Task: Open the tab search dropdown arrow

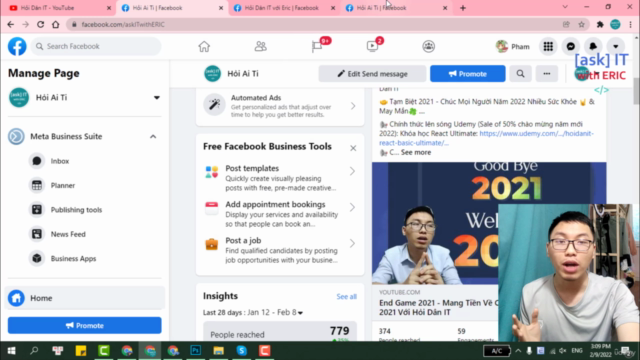Action: [x=565, y=7]
